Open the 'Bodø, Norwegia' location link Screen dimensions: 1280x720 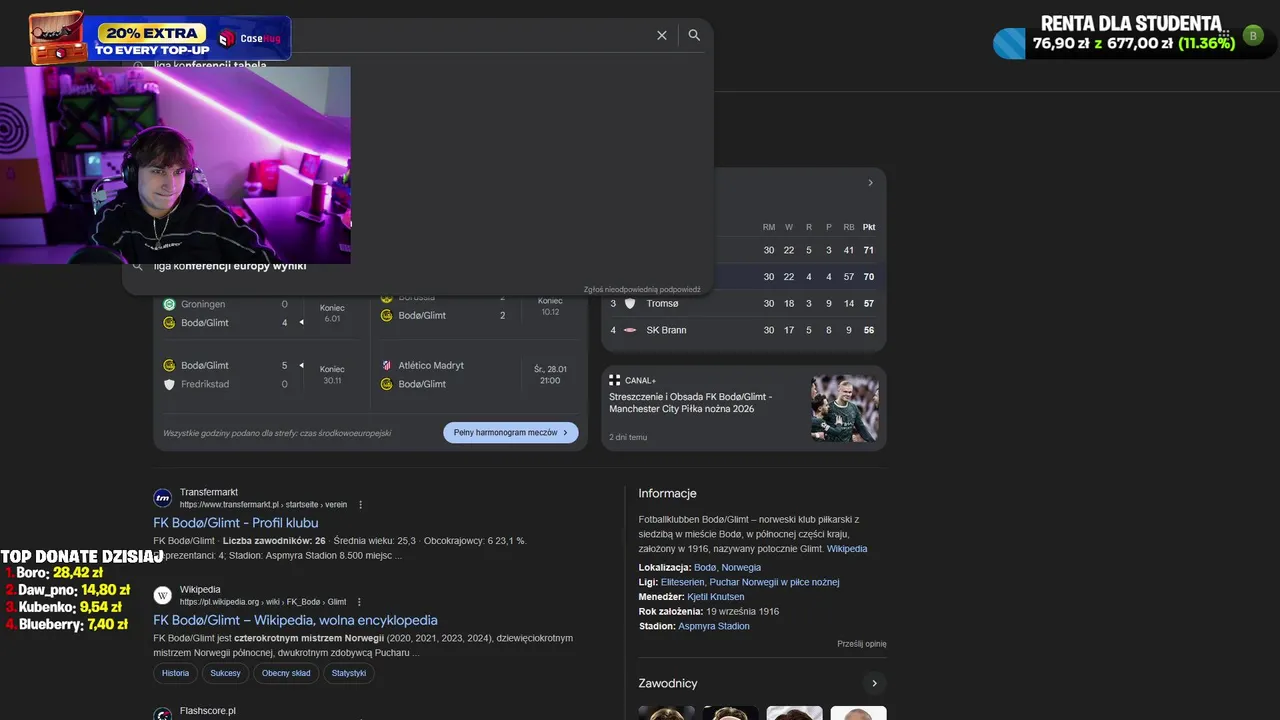pos(727,567)
